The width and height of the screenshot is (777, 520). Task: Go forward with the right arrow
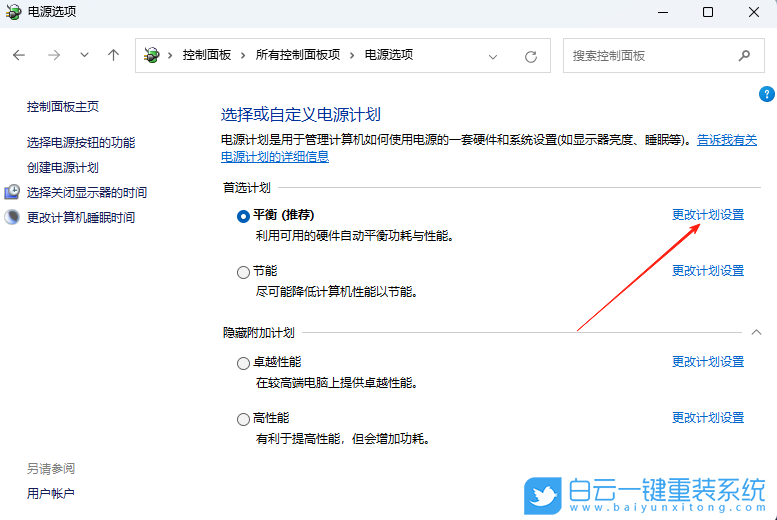click(54, 55)
